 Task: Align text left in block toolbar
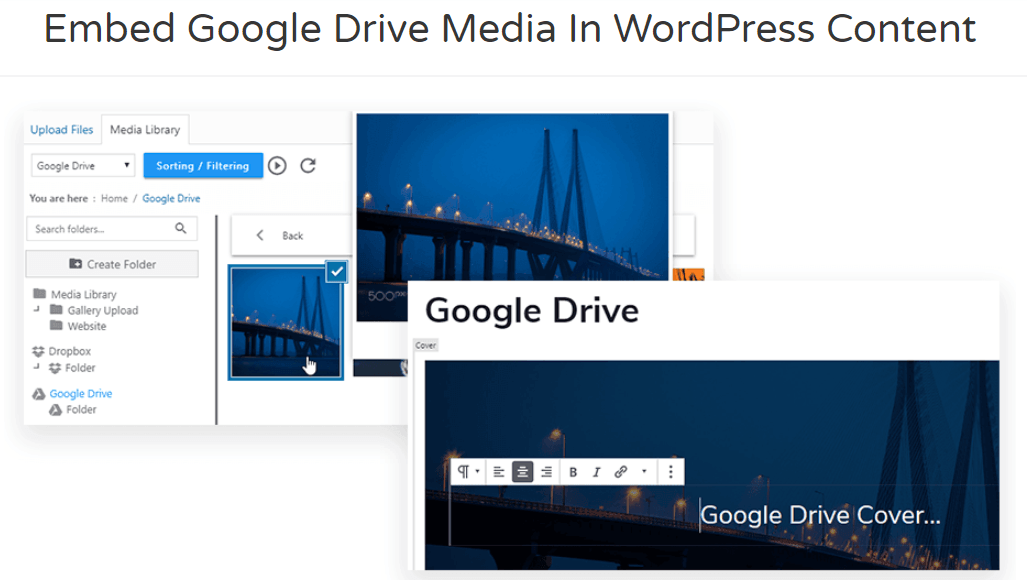[499, 472]
